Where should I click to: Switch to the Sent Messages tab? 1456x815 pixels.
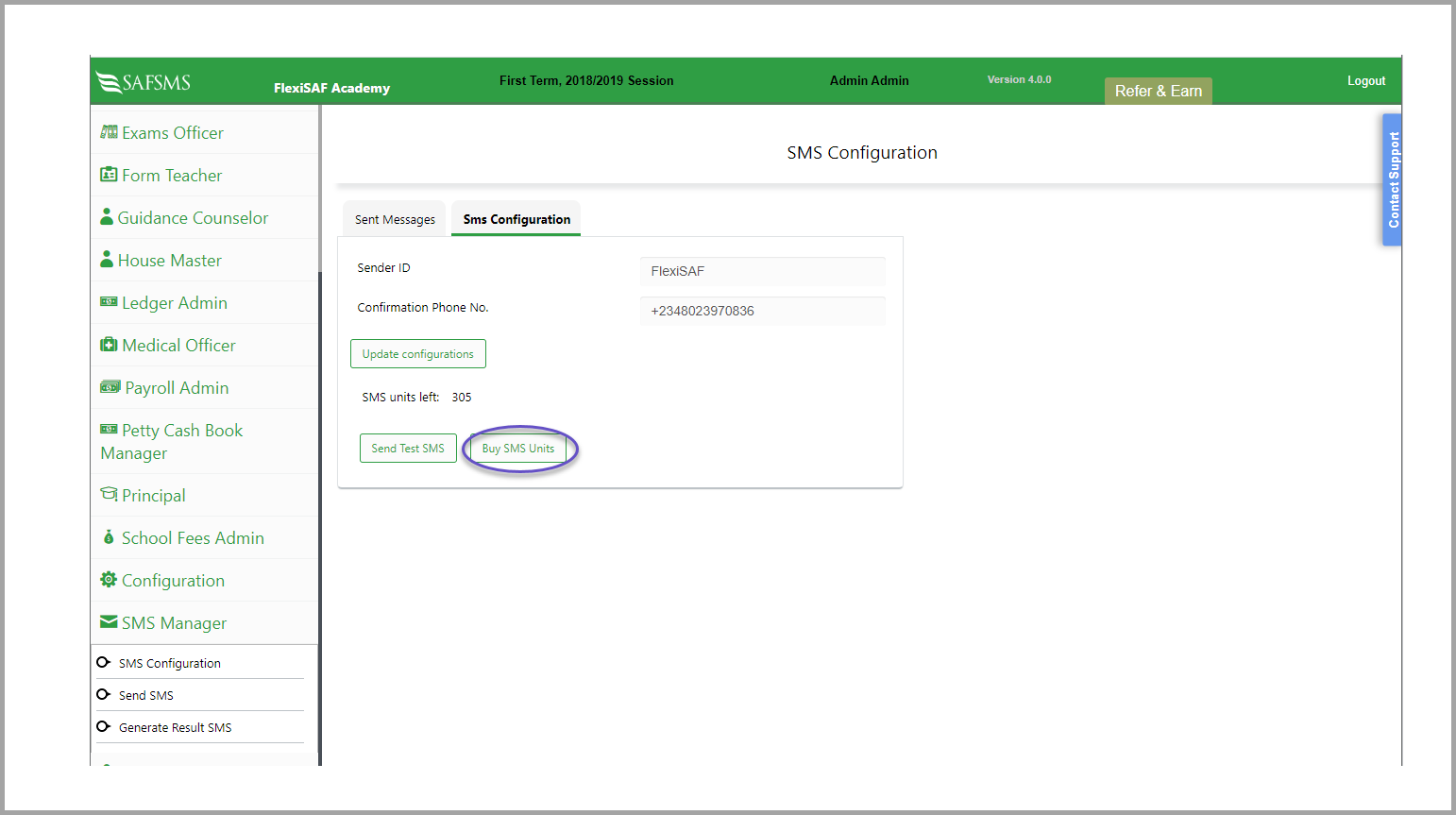(395, 219)
